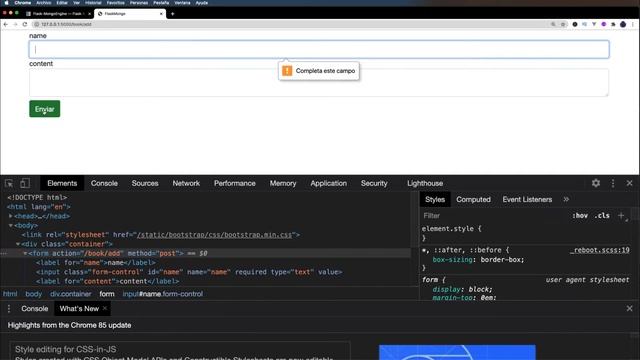Open the Chrome profile avatar

pos(623,24)
